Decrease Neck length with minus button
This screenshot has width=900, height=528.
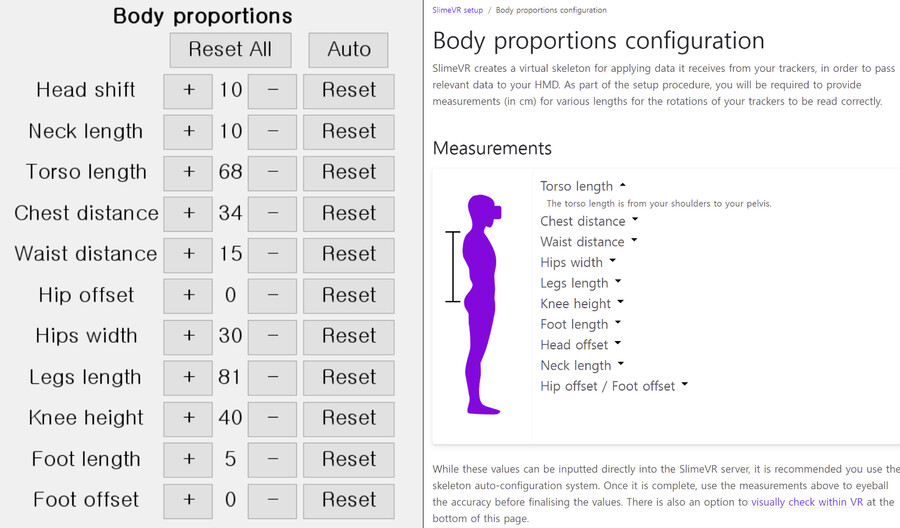tap(273, 132)
